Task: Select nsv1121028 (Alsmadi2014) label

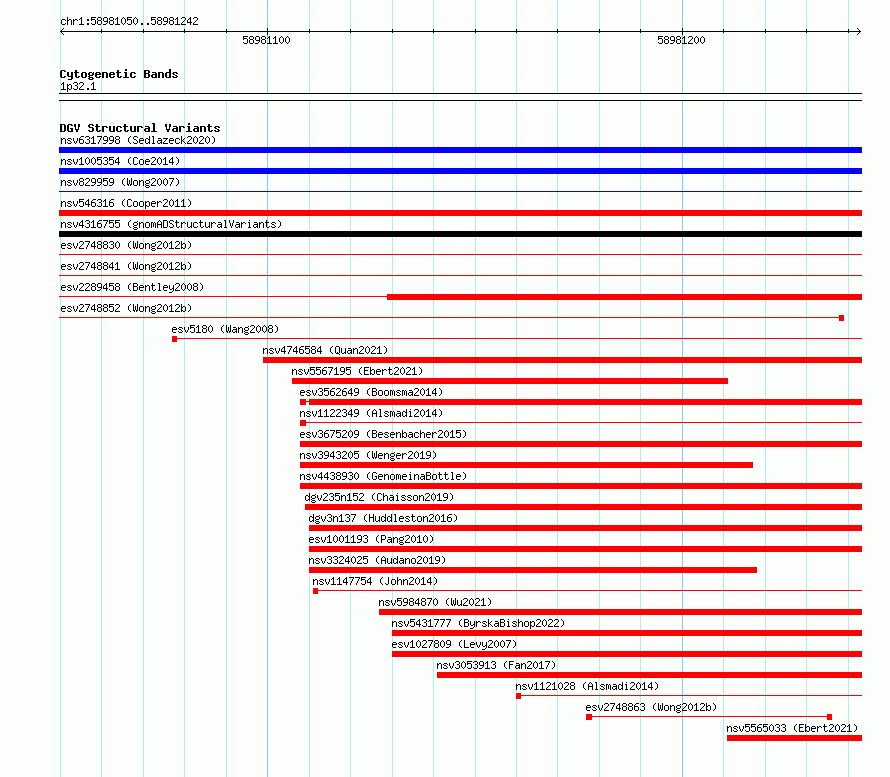Action: click(587, 686)
